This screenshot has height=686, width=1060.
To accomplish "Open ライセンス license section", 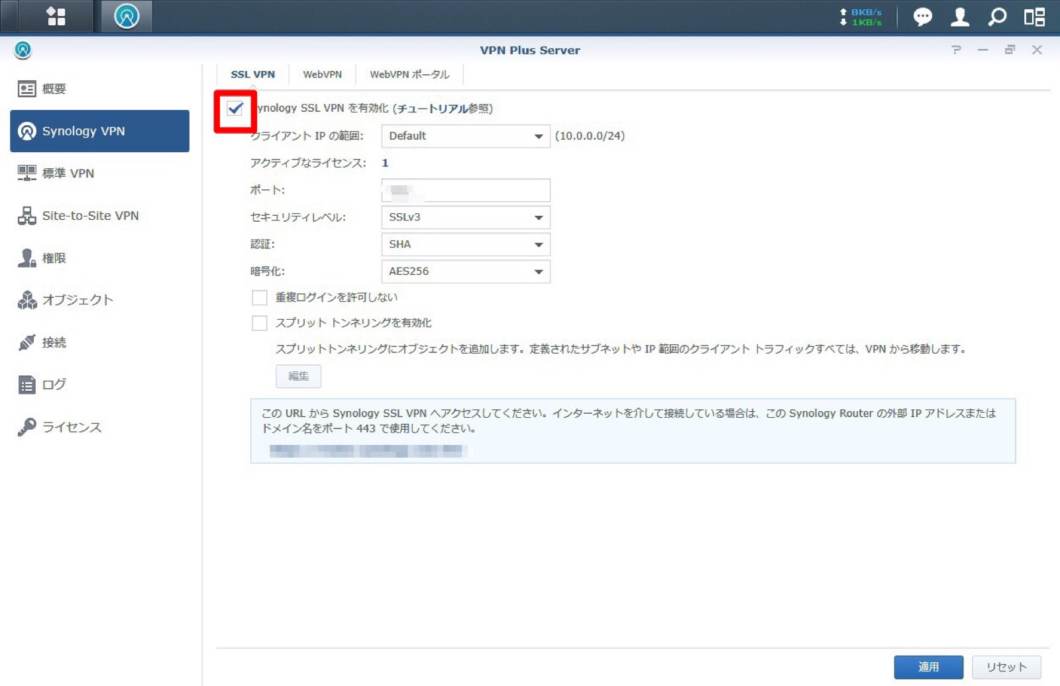I will click(99, 427).
